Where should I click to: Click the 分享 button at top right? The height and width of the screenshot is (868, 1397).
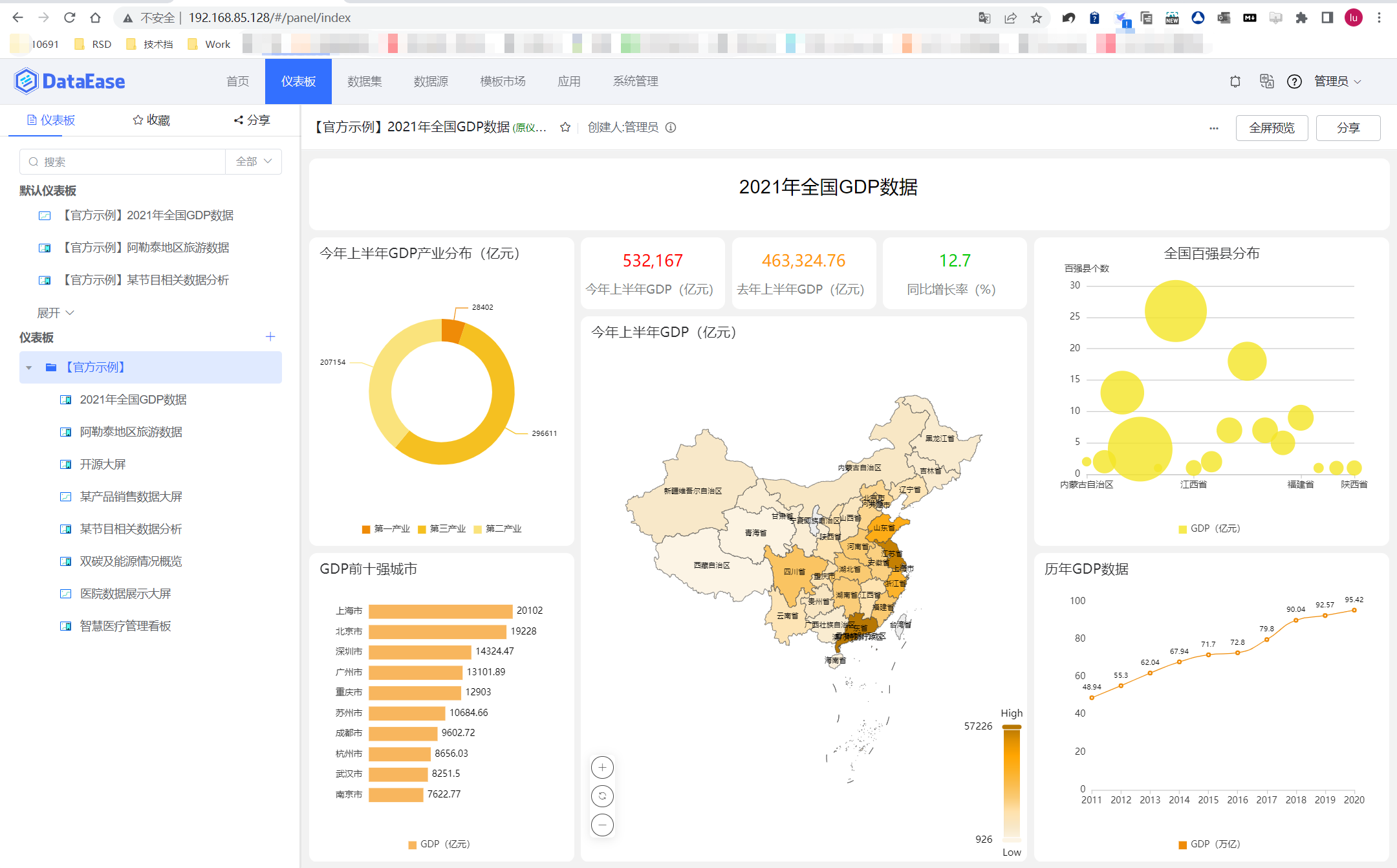(1348, 128)
